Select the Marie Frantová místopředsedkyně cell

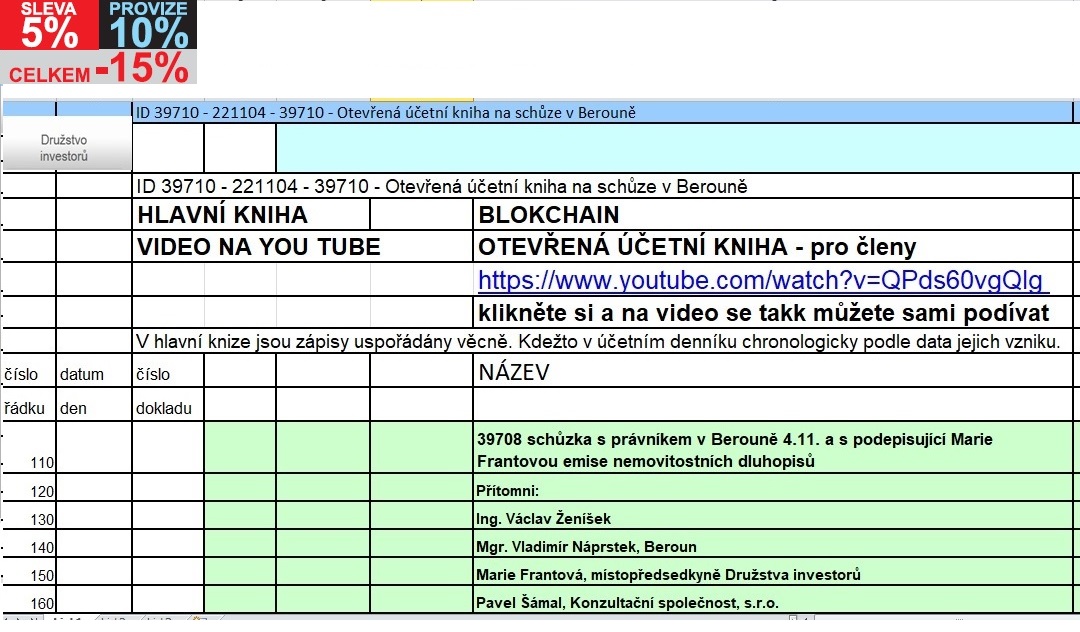pos(773,573)
